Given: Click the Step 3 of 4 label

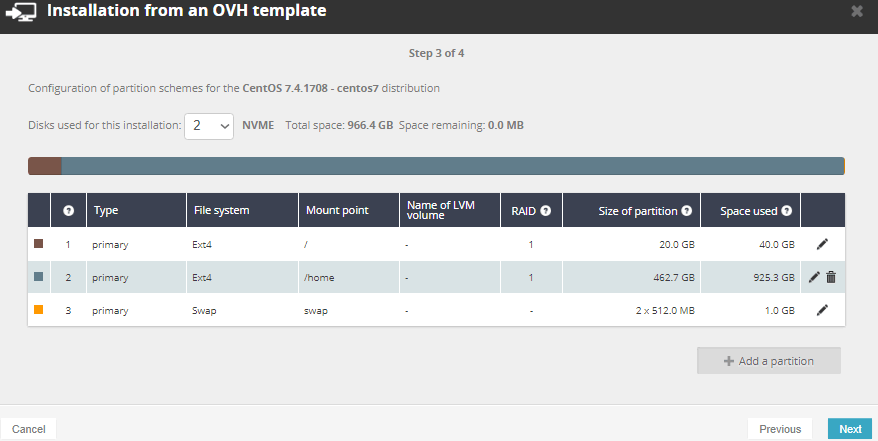Looking at the screenshot, I should coord(436,53).
